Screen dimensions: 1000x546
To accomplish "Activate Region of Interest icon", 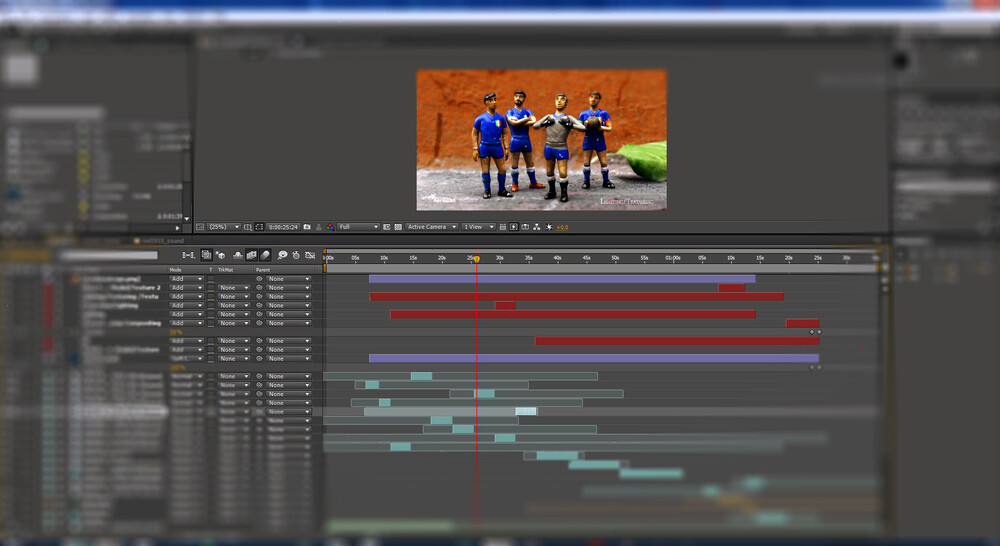I will [x=386, y=227].
